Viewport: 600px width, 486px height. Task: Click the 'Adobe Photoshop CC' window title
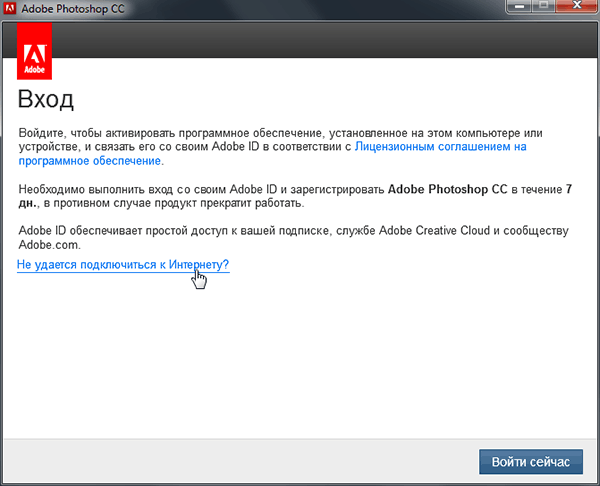tap(73, 8)
